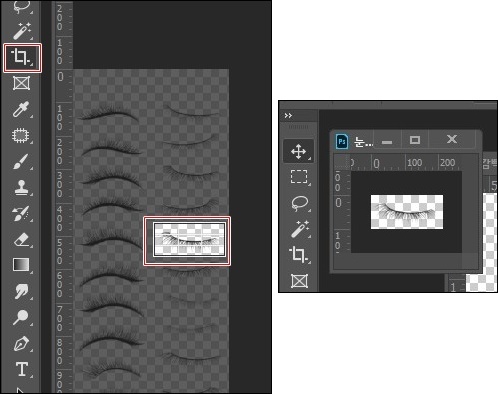Select the Gradient tool
This screenshot has width=498, height=394.
coord(21,265)
